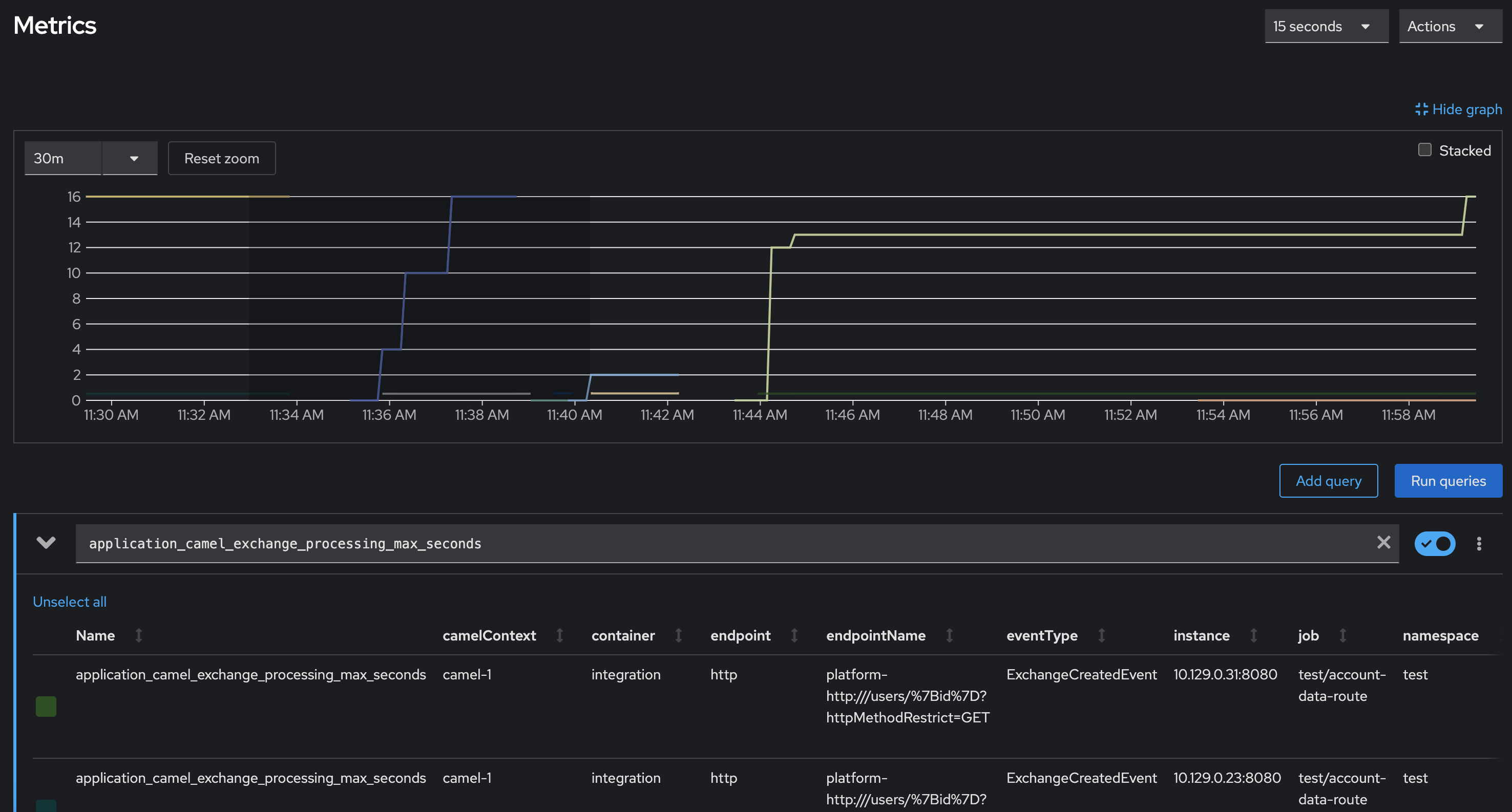Click the Run queries button
The width and height of the screenshot is (1512, 812).
1448,481
